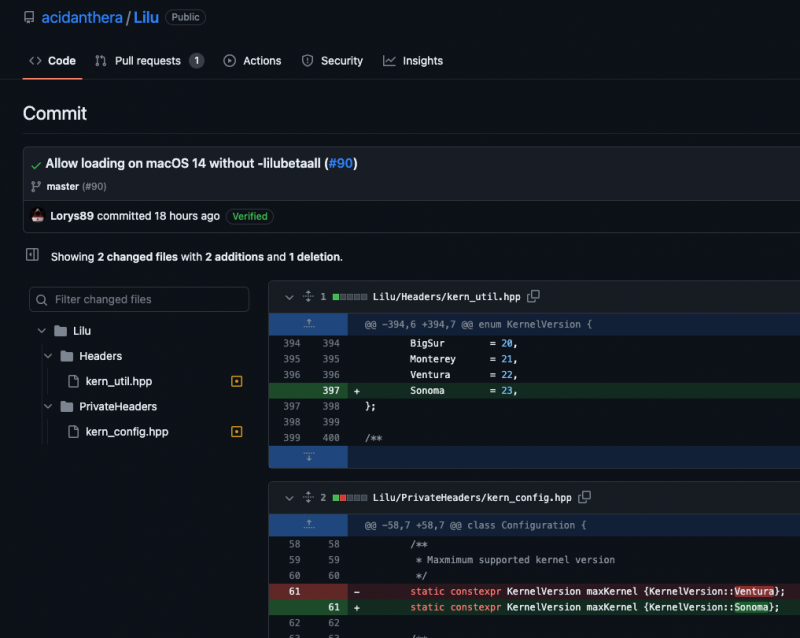800x638 pixels.
Task: Click the diffstat squares for kern_config.hpp
Action: (349, 498)
